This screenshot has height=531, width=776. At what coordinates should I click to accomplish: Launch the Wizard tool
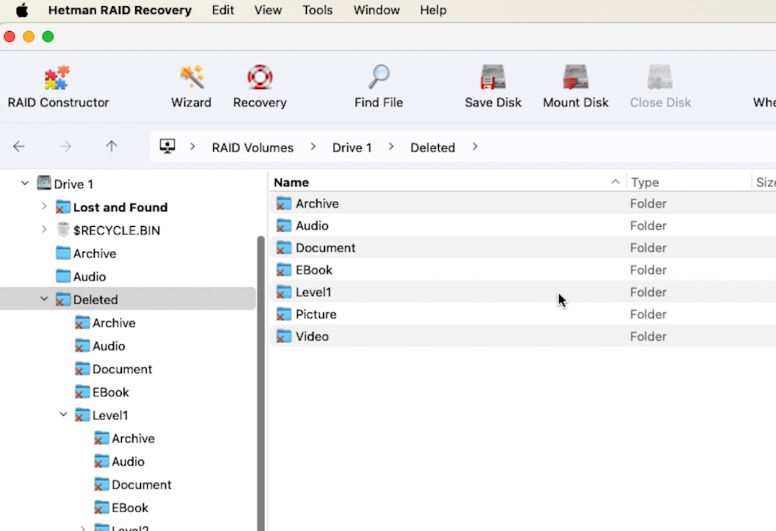click(191, 87)
